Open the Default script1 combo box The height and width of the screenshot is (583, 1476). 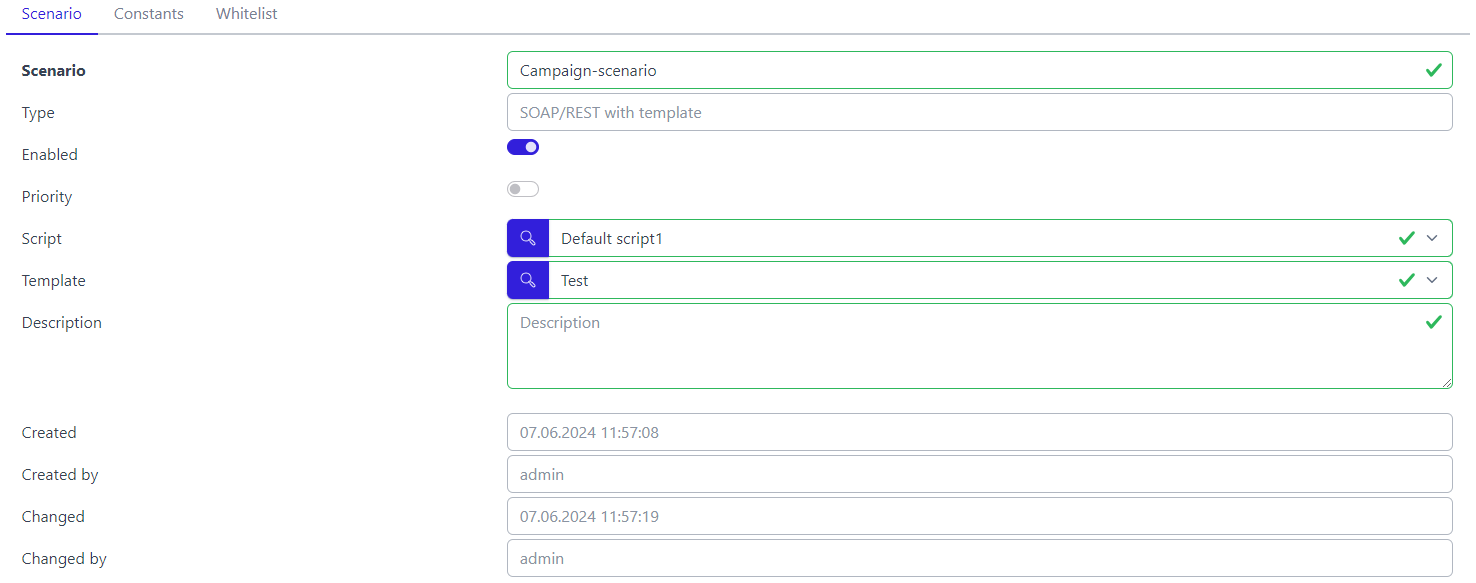[1000, 238]
